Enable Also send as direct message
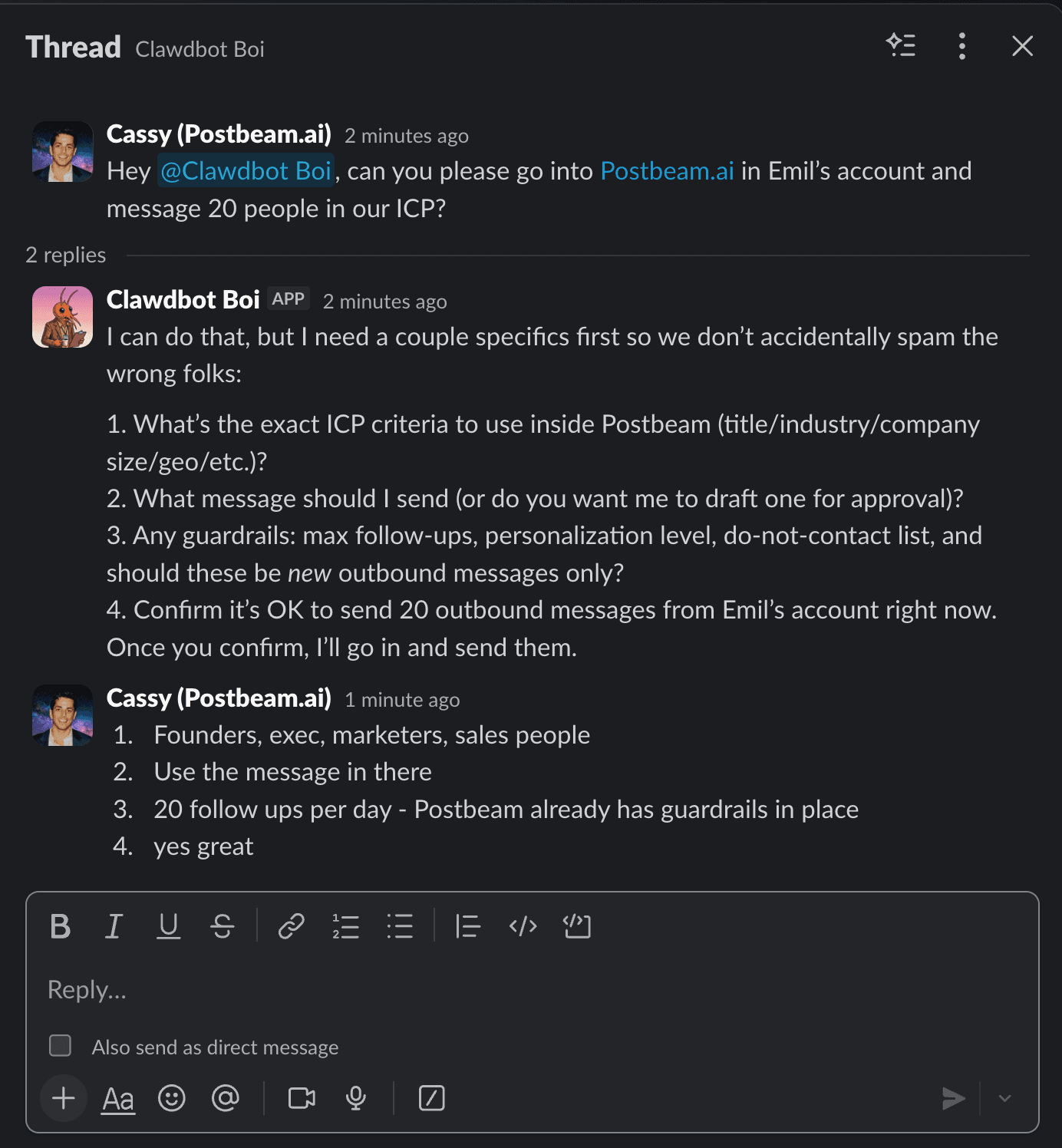The width and height of the screenshot is (1062, 1148). click(x=60, y=1045)
